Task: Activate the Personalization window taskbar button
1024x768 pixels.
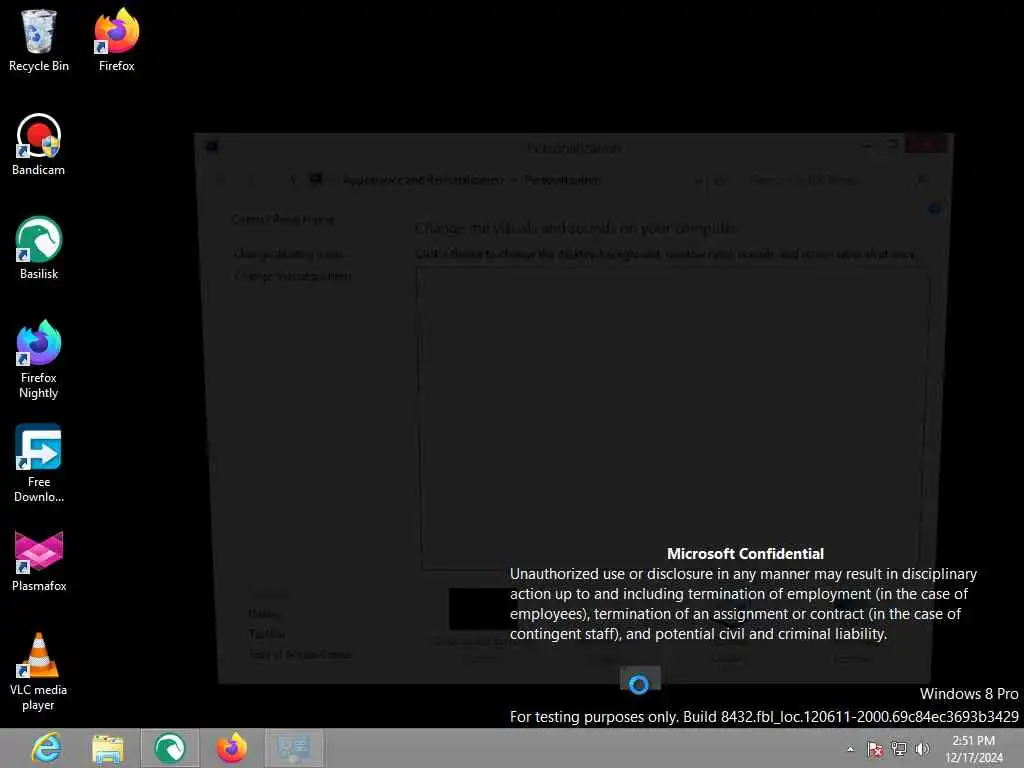Action: (293, 748)
